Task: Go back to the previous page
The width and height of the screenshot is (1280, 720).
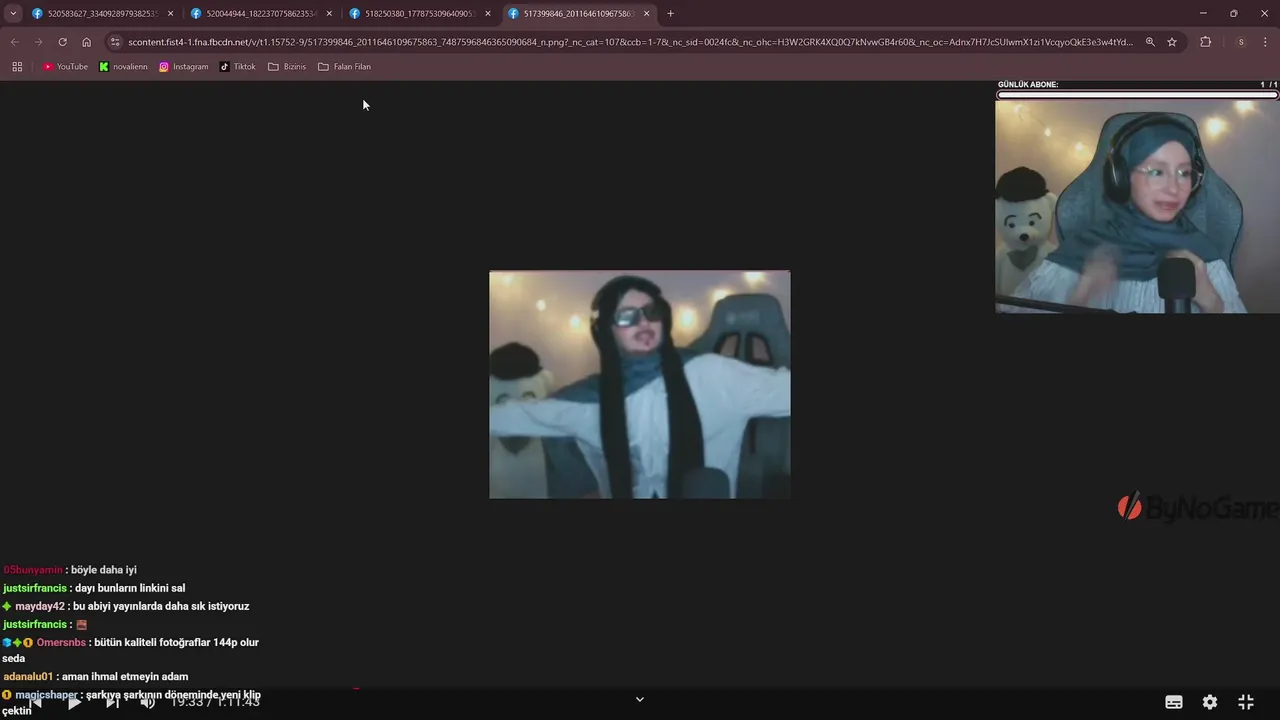Action: [14, 42]
